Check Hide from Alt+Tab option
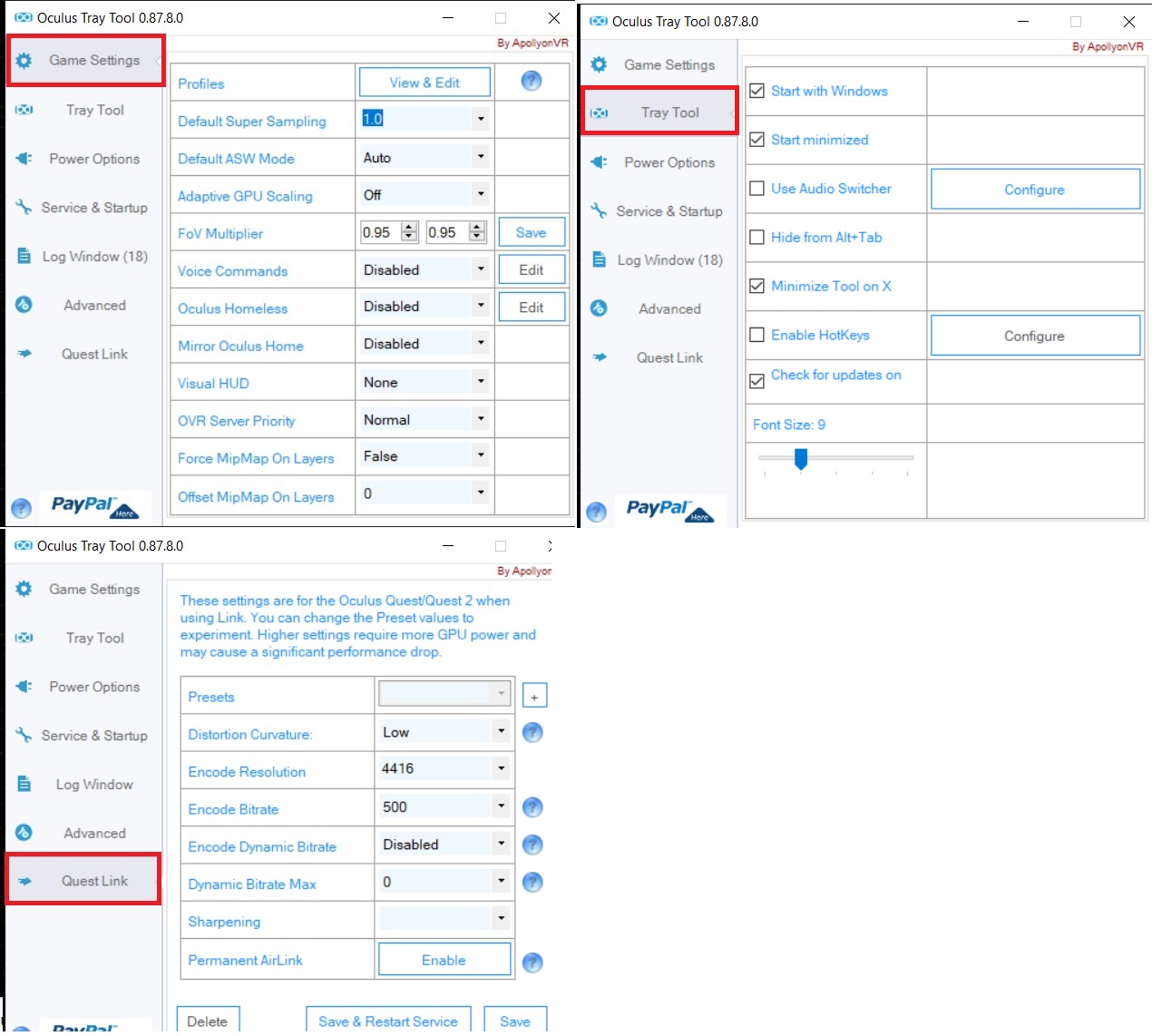The image size is (1152, 1036). pos(757,238)
